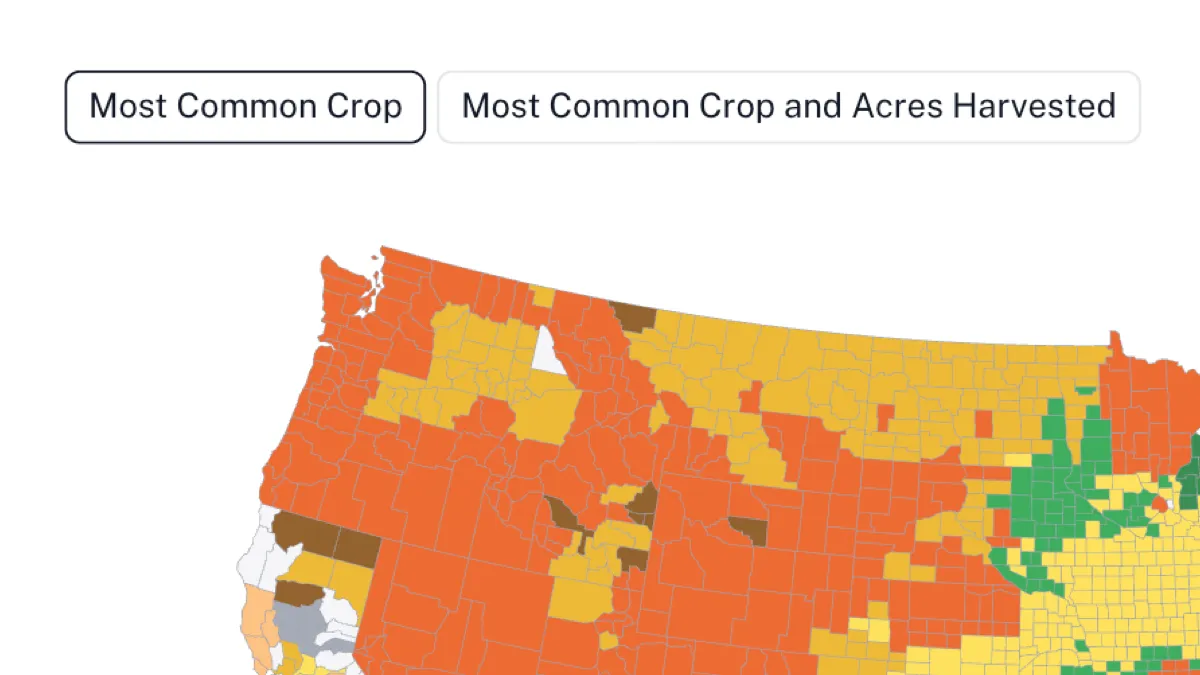Click the small yellow county in northern Washington
The height and width of the screenshot is (675, 1200).
pos(542,296)
